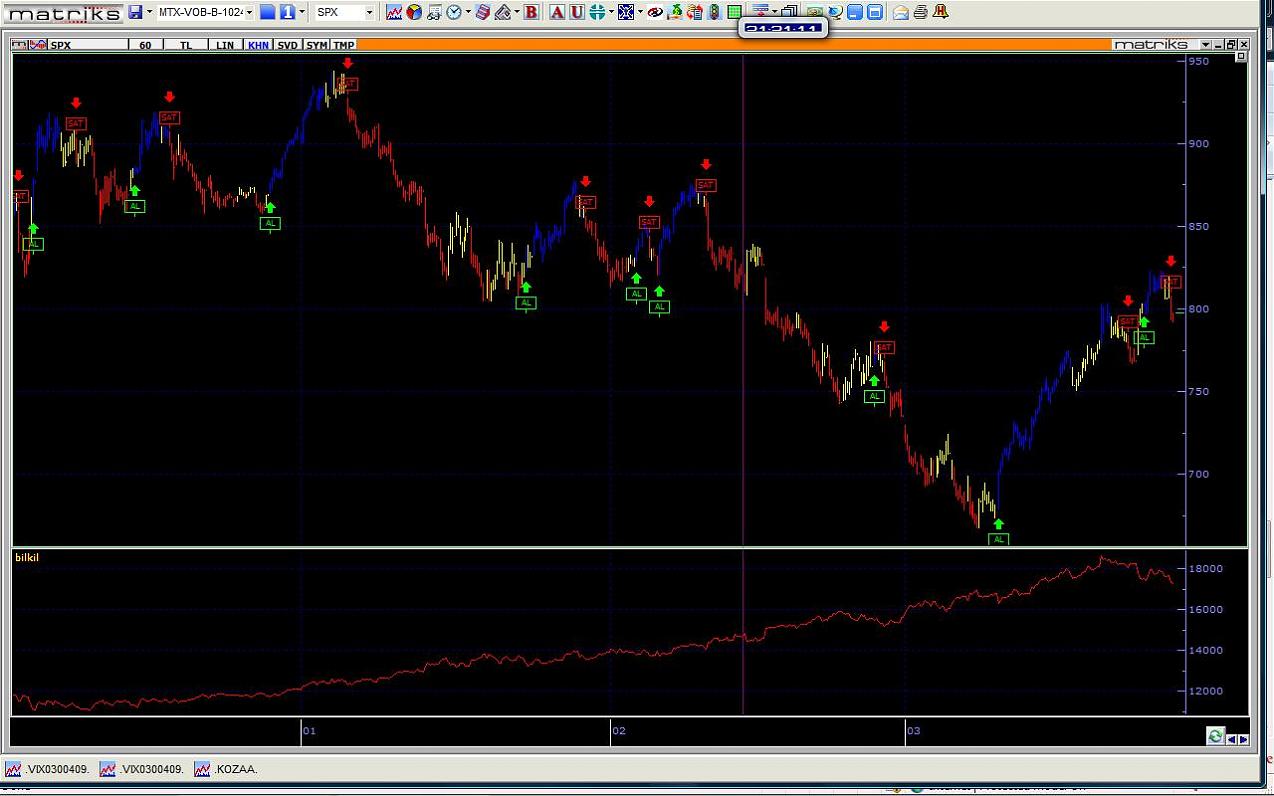The width and height of the screenshot is (1274, 796).
Task: Click the 60 period button
Action: 145,45
